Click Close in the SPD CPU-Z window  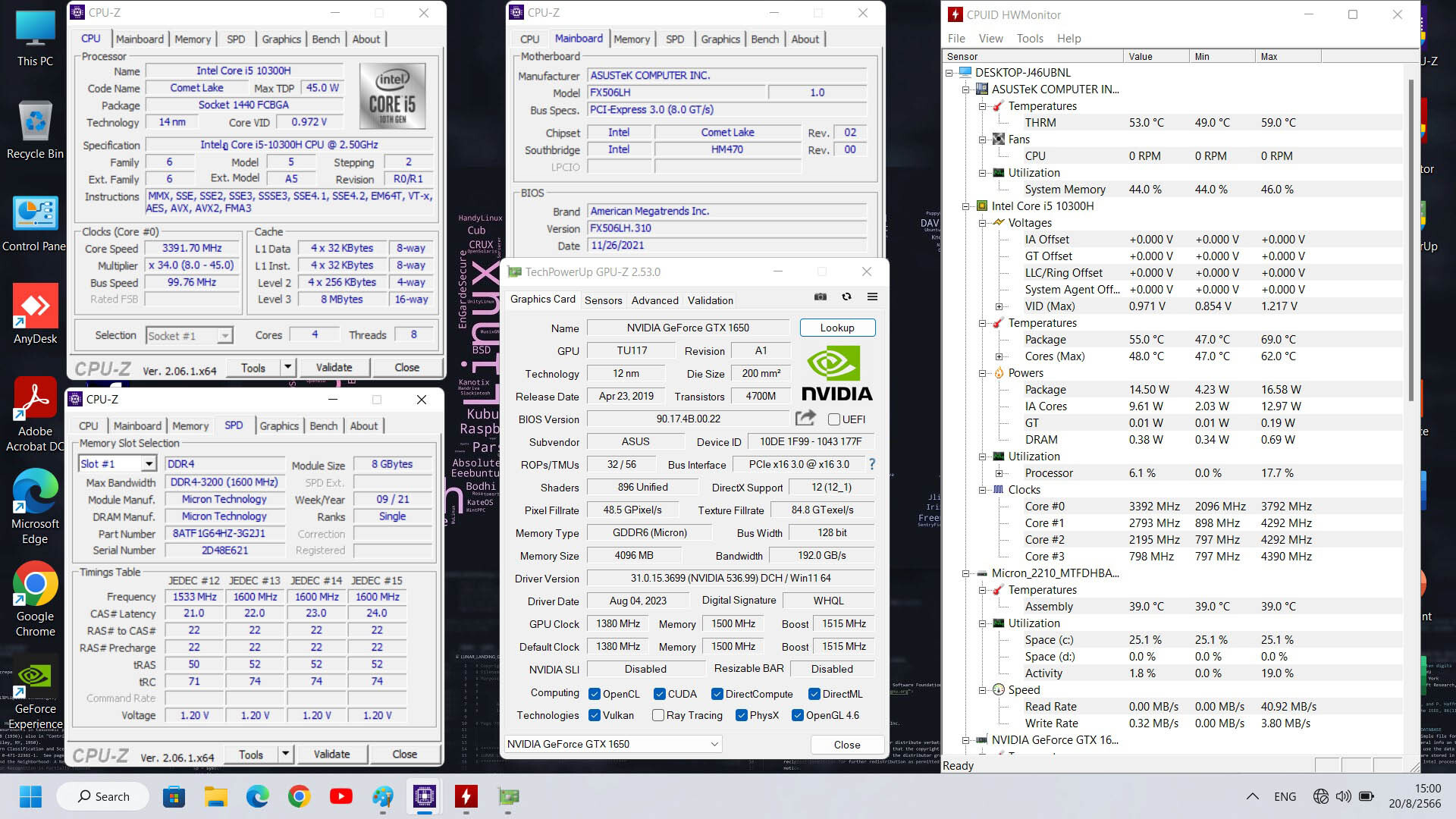click(x=404, y=754)
